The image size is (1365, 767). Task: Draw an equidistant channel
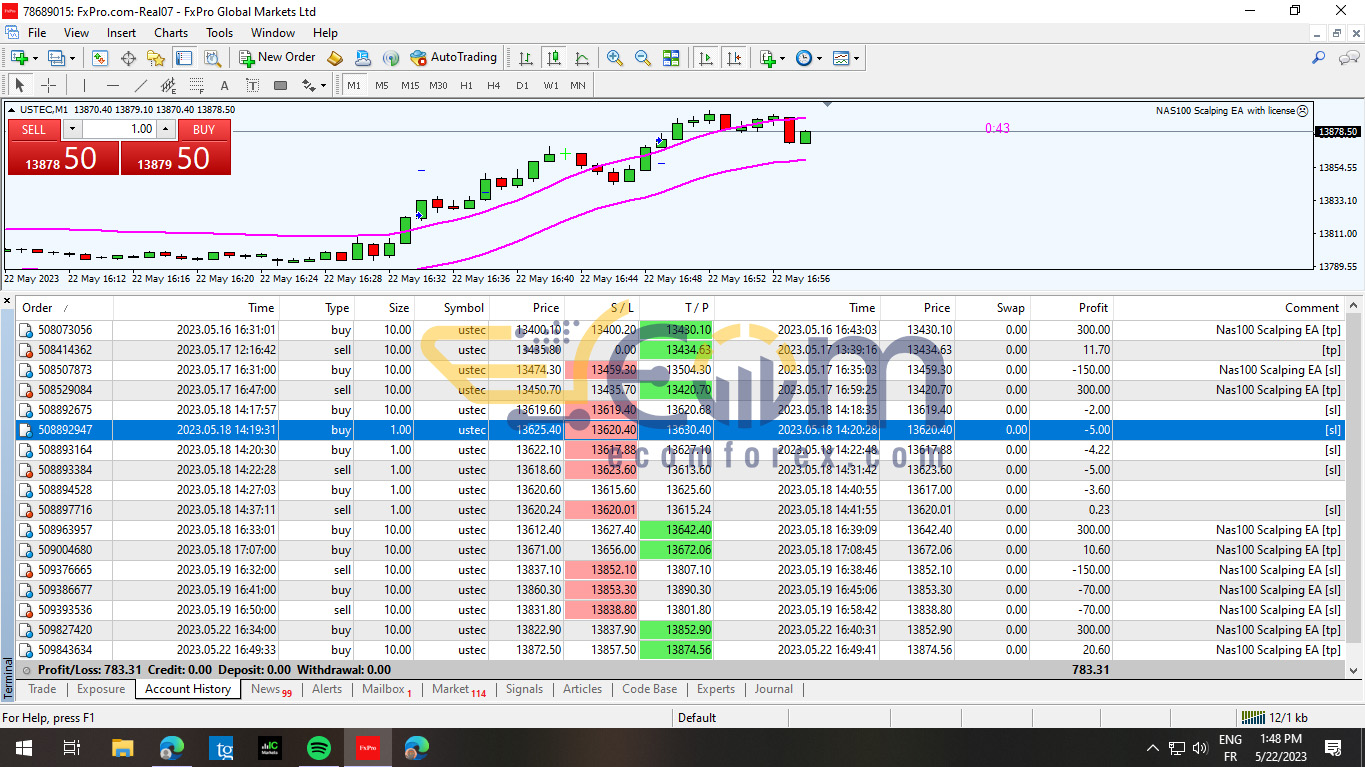pos(168,85)
